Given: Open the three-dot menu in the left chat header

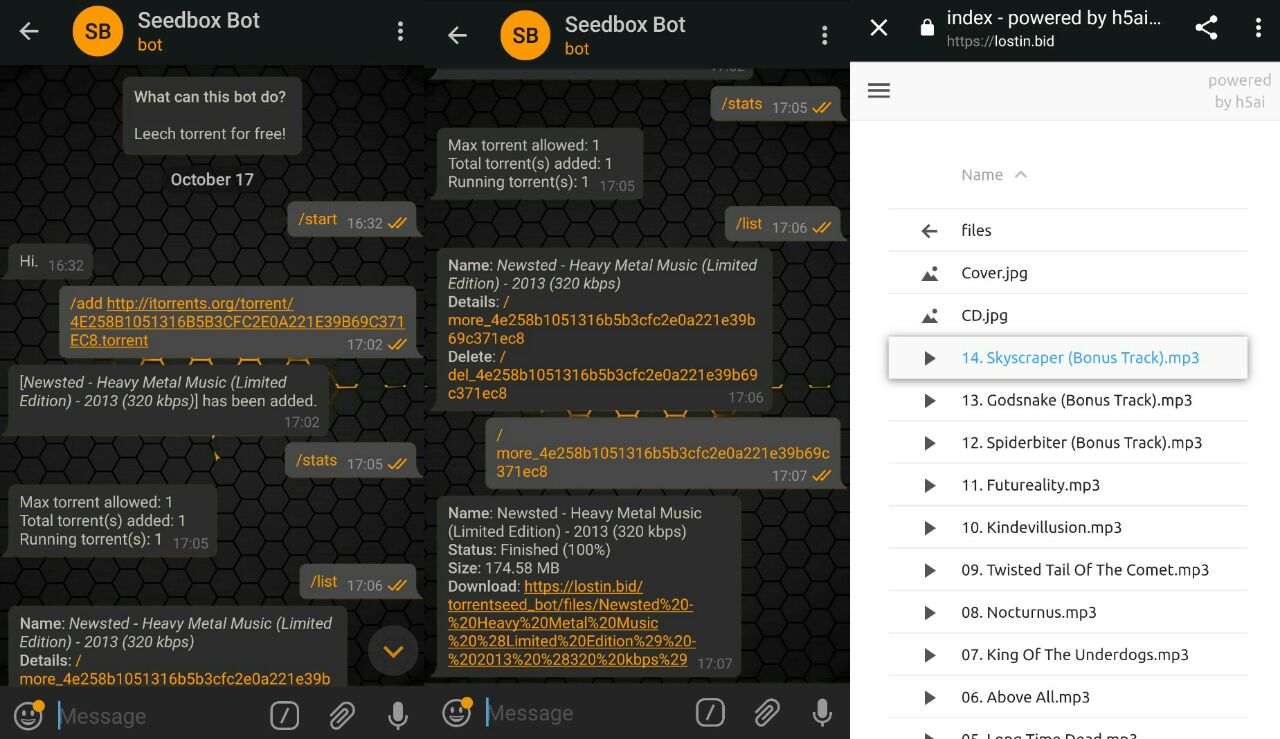Looking at the screenshot, I should [400, 31].
